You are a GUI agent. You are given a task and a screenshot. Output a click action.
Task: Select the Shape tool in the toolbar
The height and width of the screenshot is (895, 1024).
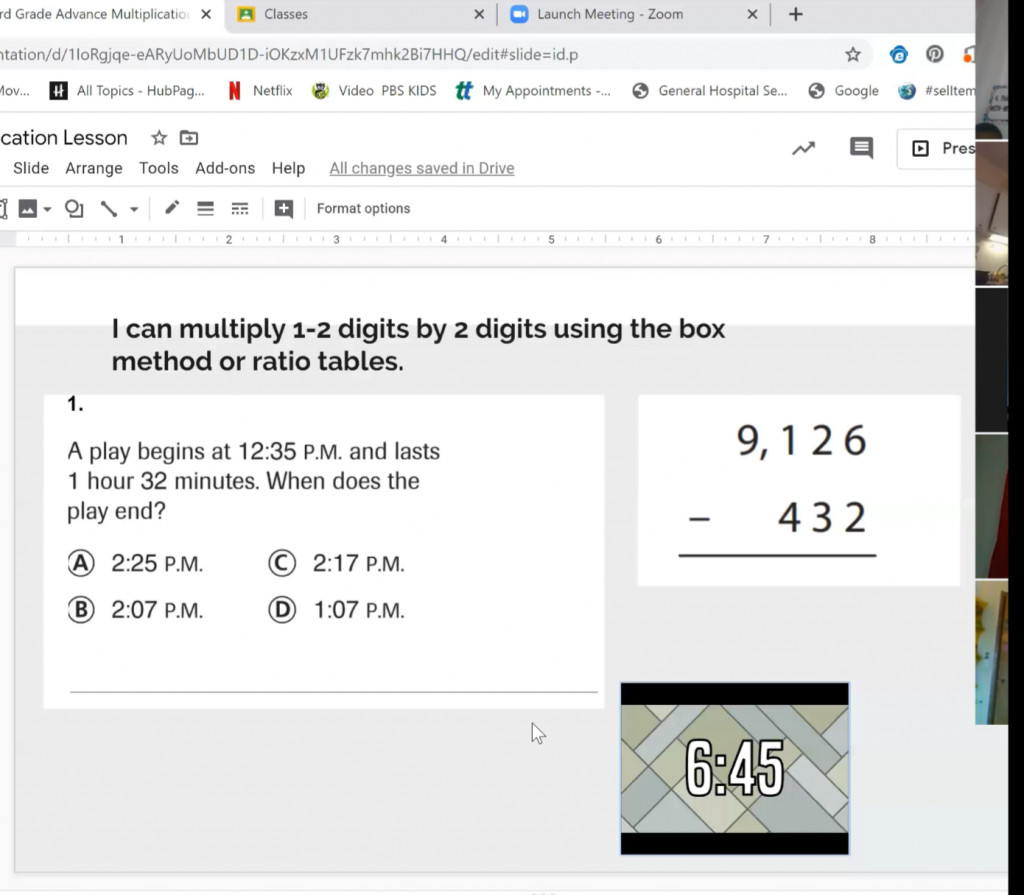(x=74, y=208)
